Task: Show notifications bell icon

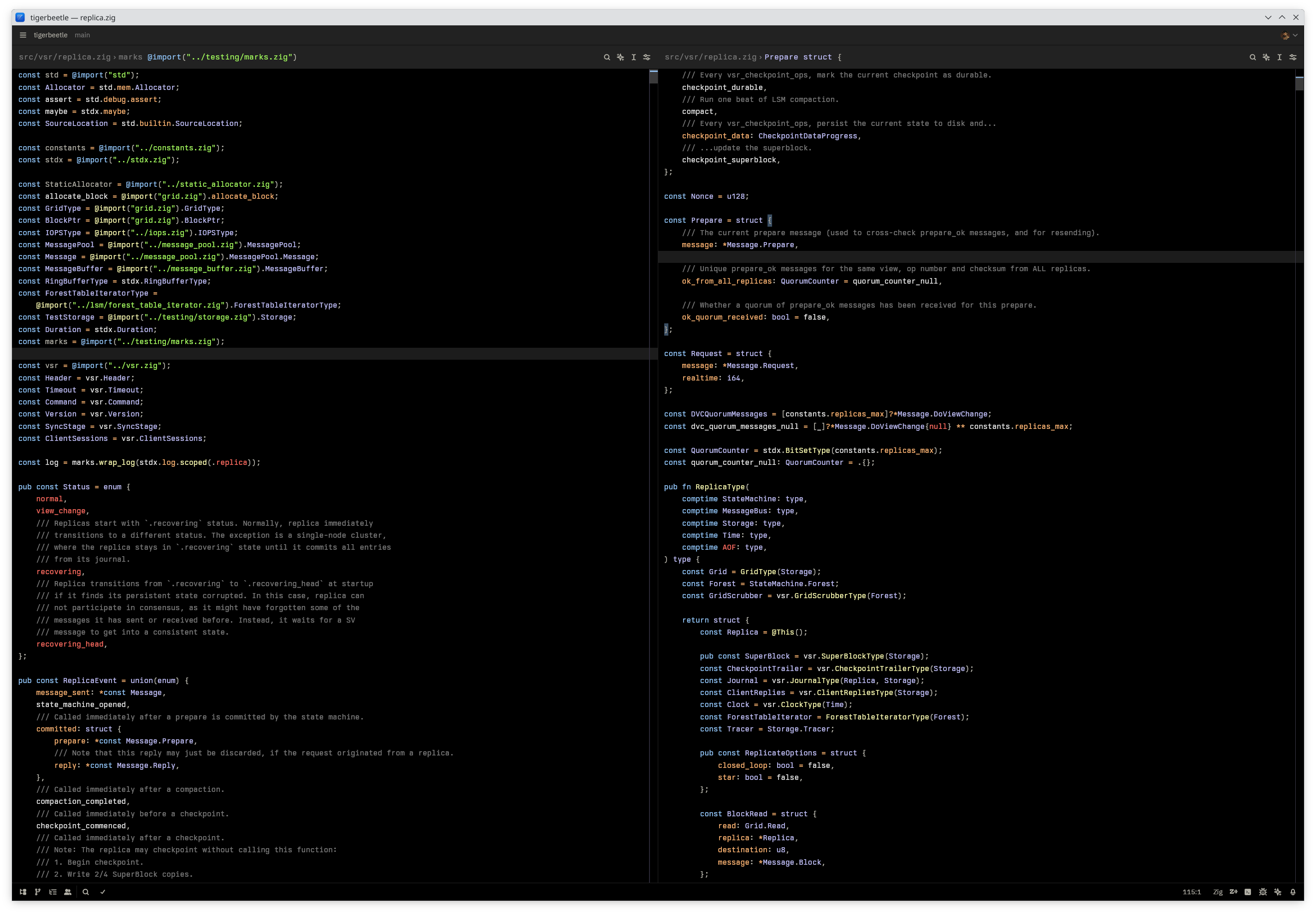Action: 1293,892
